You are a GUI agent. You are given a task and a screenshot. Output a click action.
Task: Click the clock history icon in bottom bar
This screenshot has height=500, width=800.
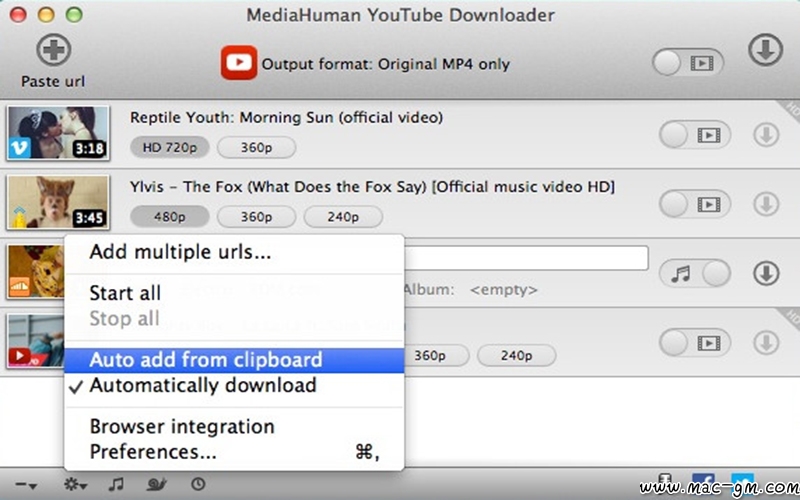[198, 484]
